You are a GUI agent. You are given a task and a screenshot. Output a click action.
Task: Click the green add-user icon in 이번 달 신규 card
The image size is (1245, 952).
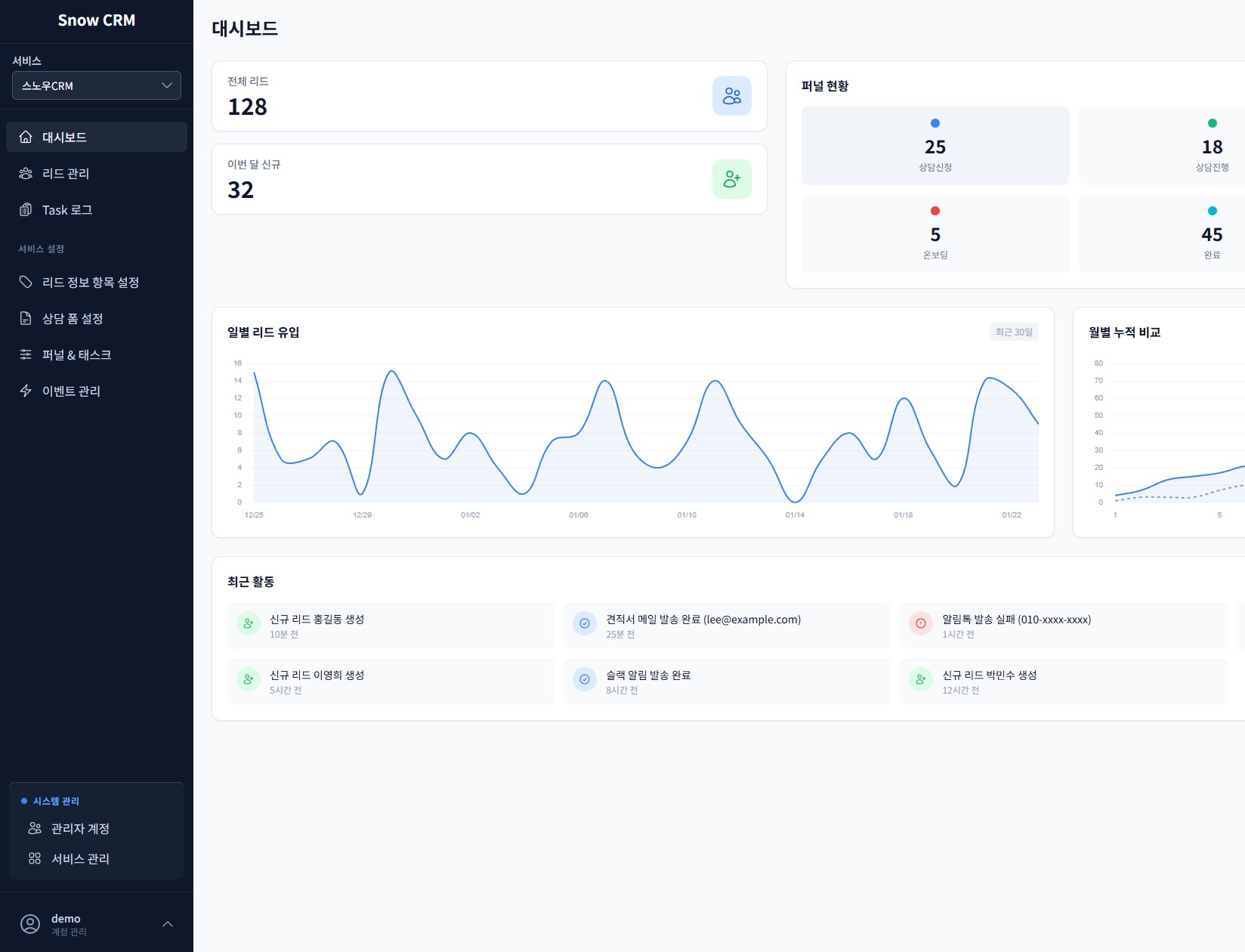[731, 179]
